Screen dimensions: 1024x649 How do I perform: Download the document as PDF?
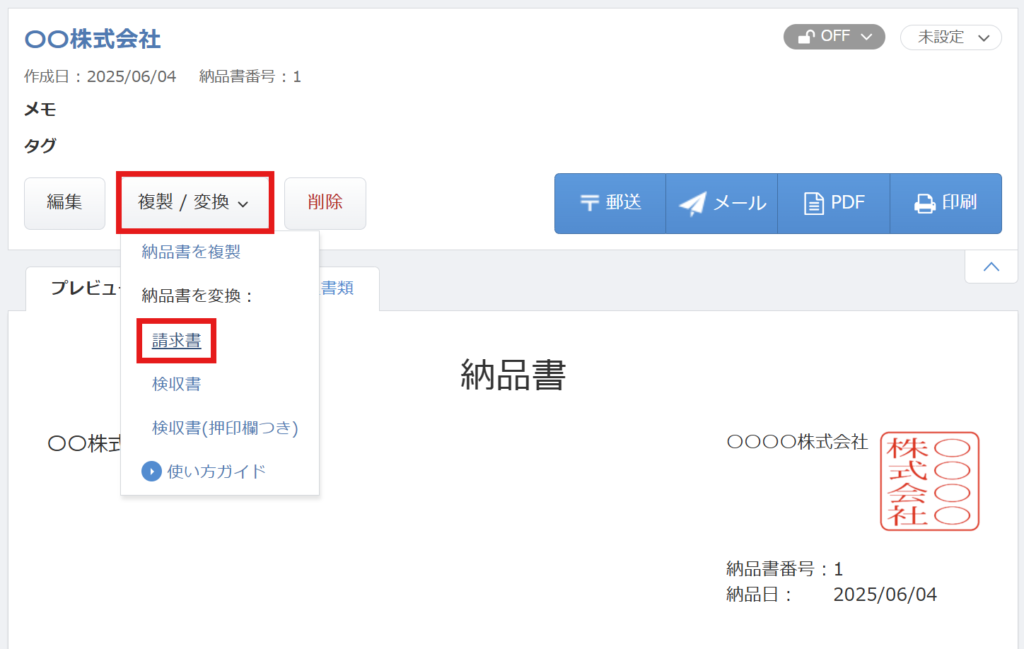(x=834, y=203)
